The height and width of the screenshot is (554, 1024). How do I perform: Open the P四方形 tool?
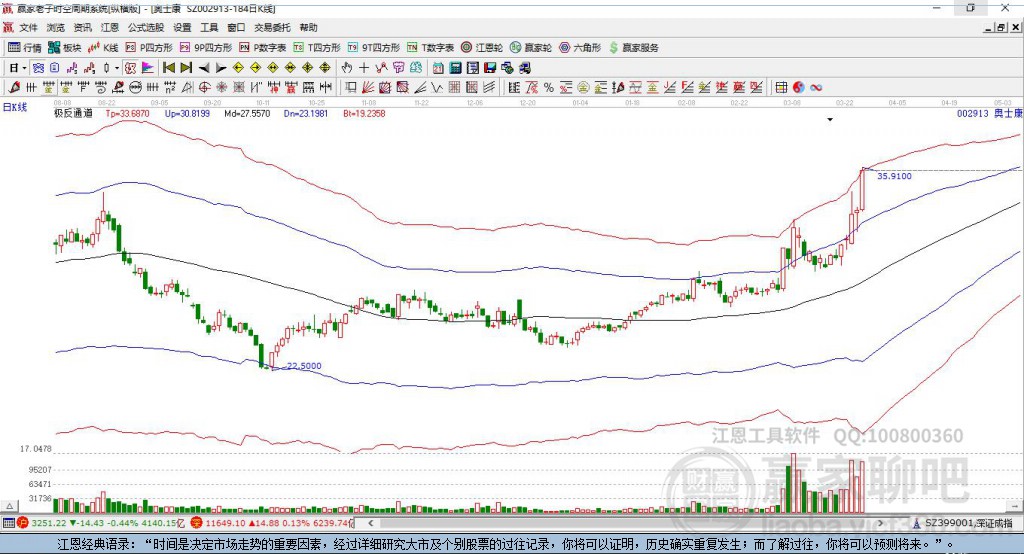(149, 48)
